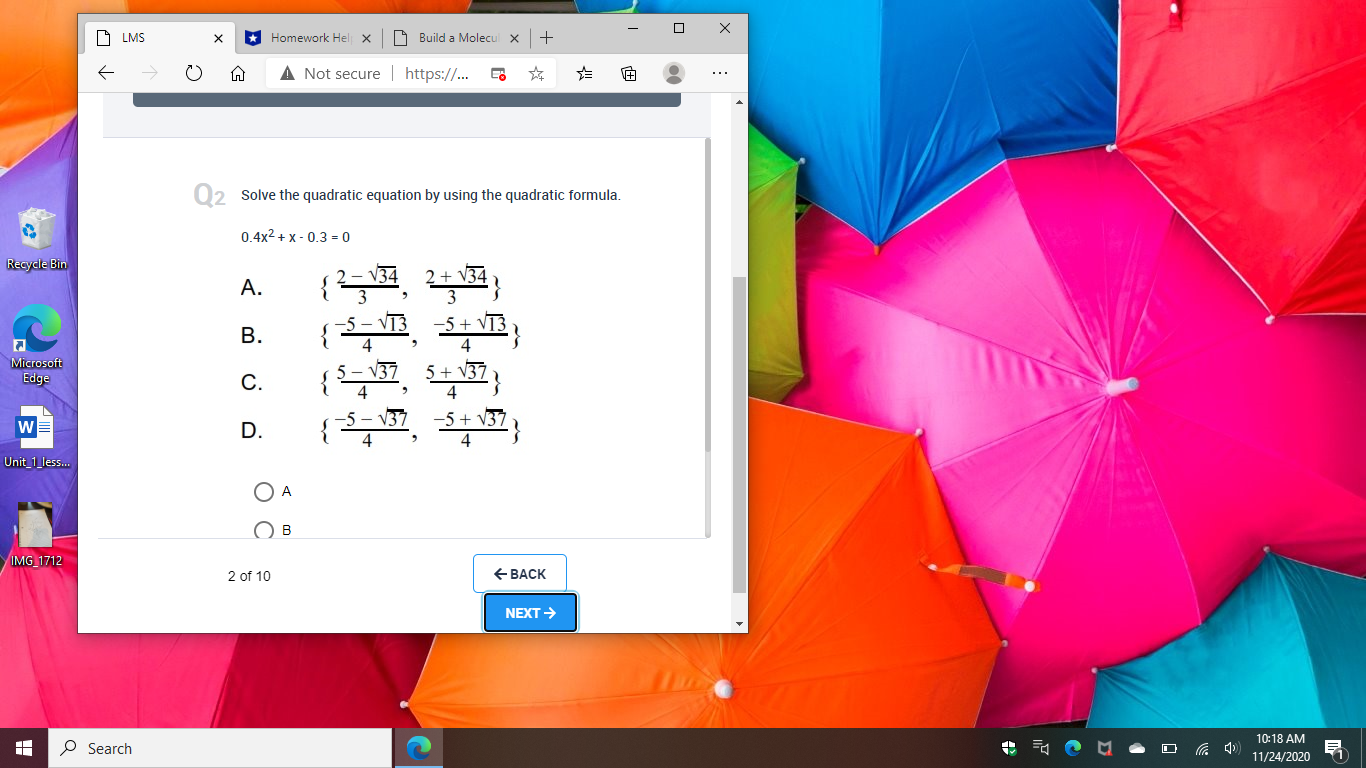
Task: Select answer choice A
Action: point(264,491)
